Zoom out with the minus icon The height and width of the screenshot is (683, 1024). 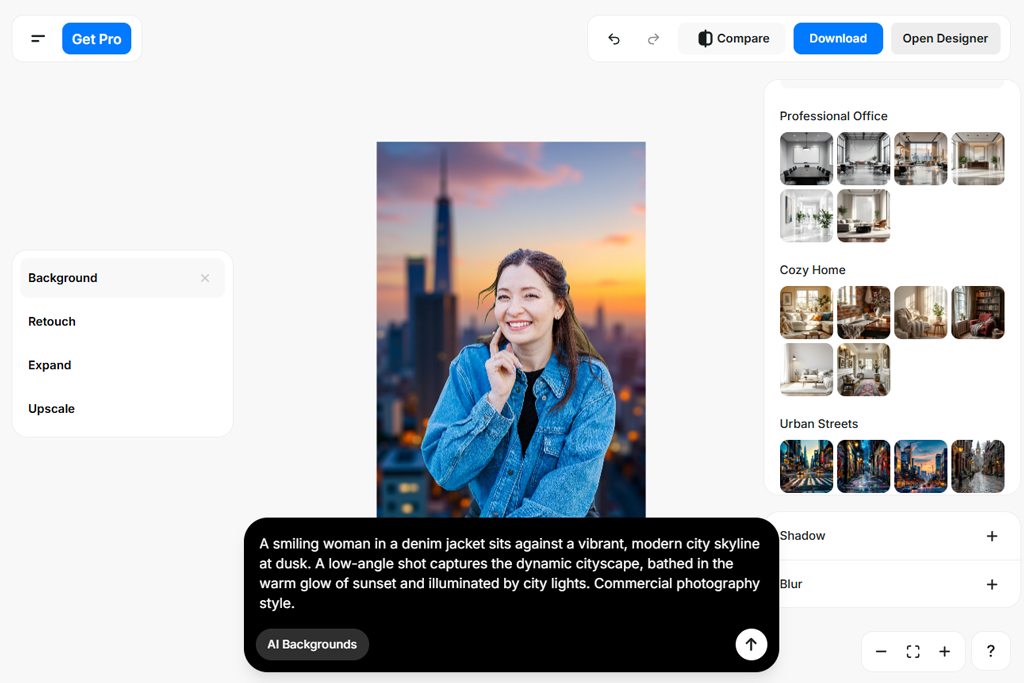[881, 652]
